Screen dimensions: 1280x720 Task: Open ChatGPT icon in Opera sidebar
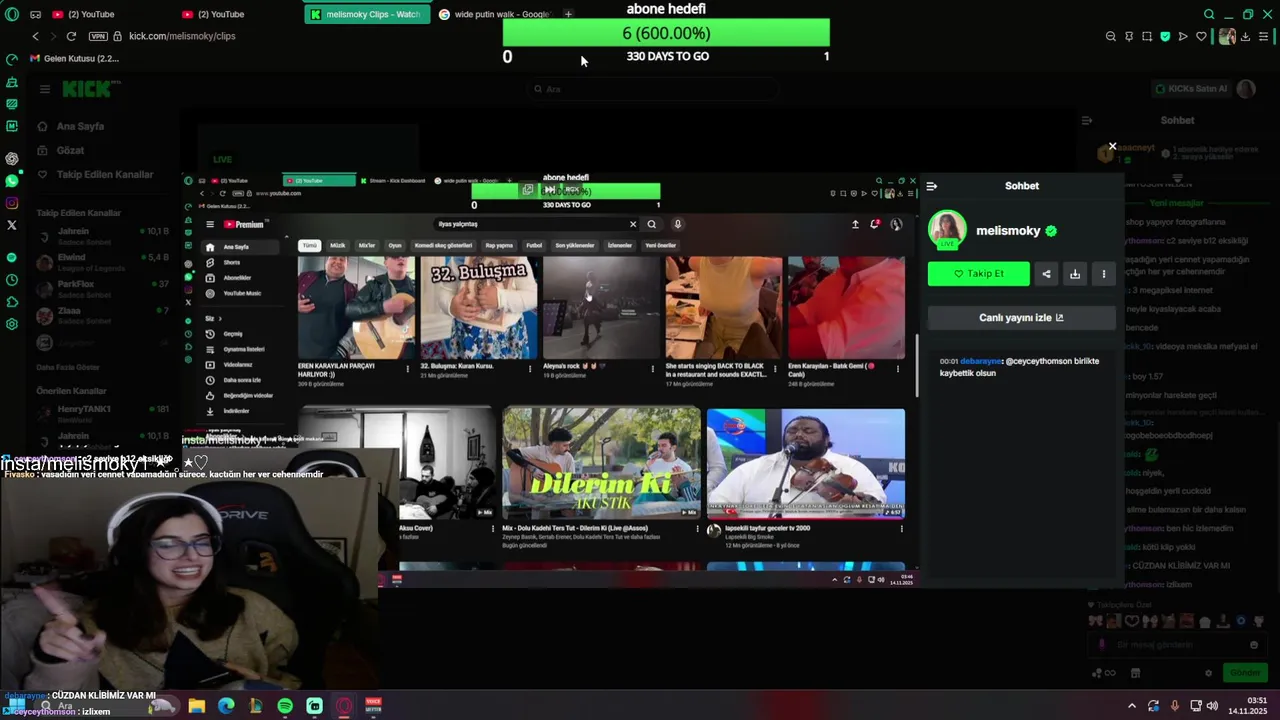12,159
